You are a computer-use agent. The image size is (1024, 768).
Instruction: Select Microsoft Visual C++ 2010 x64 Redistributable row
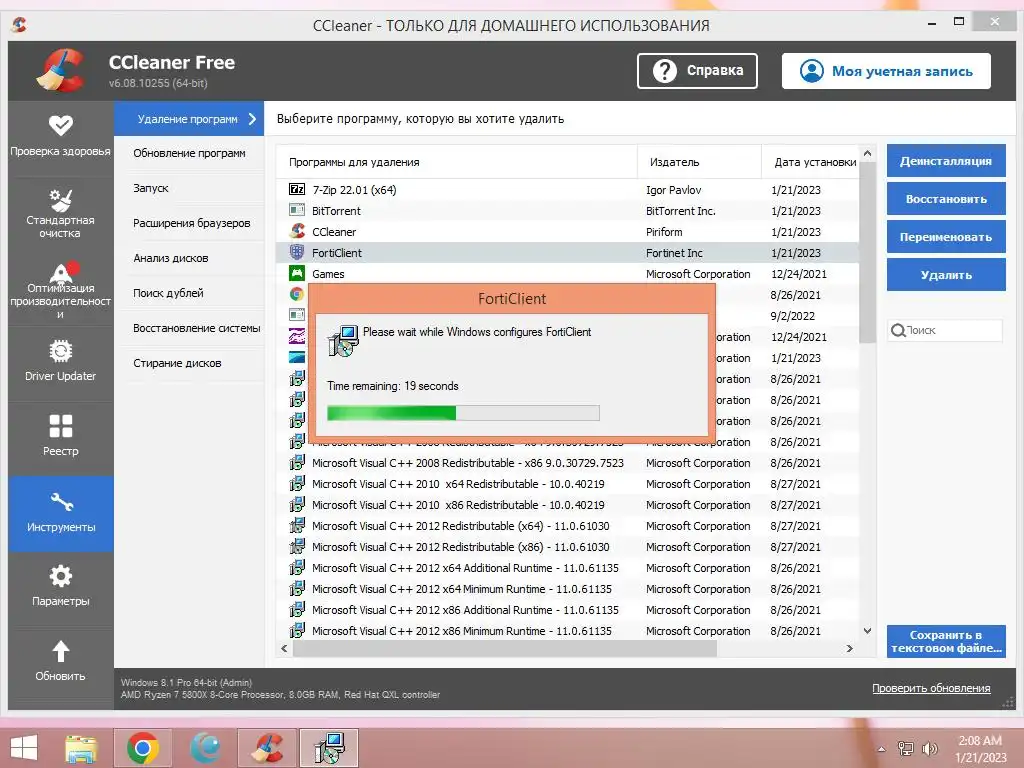(x=567, y=484)
